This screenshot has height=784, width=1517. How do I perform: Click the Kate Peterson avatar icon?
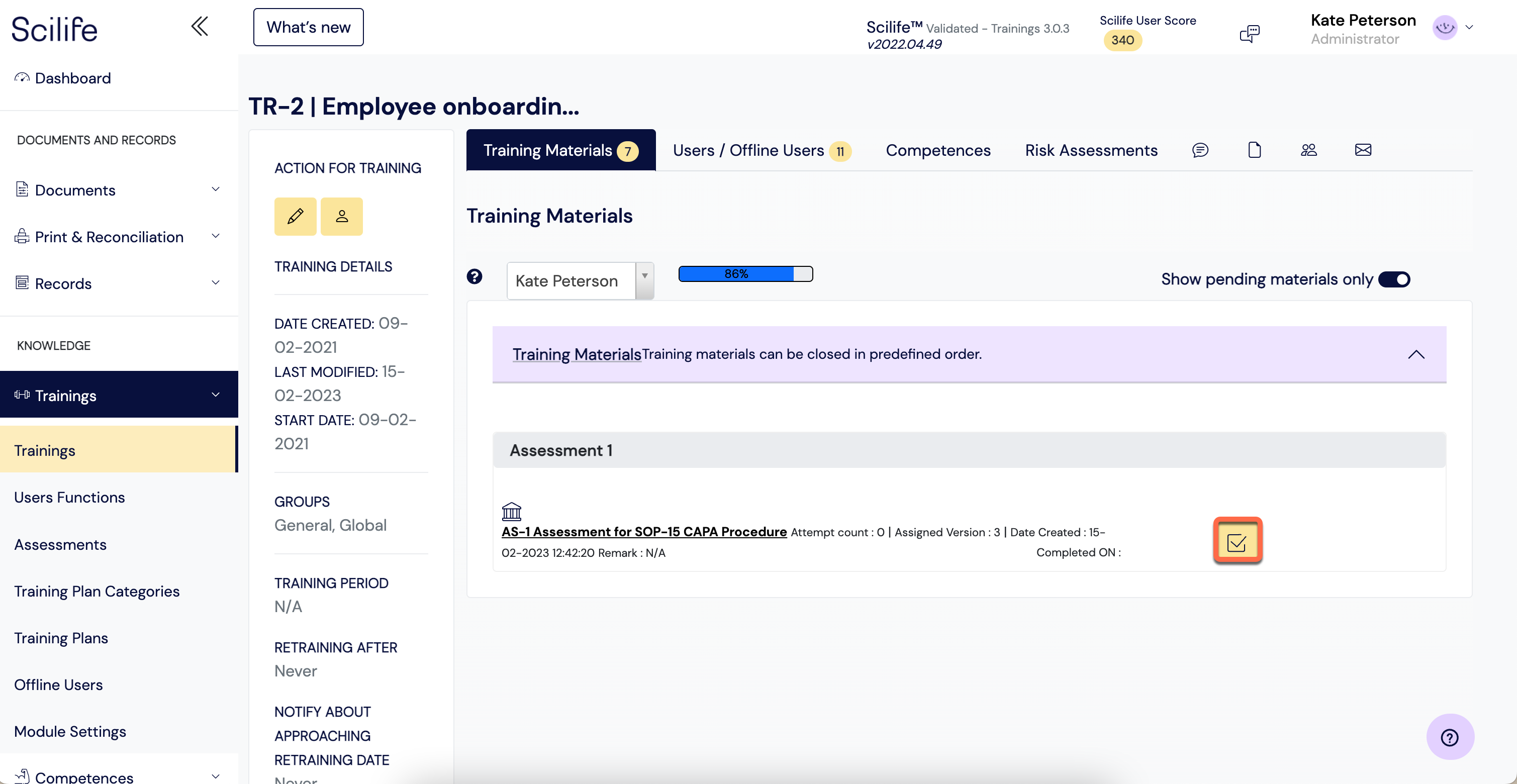[1445, 27]
